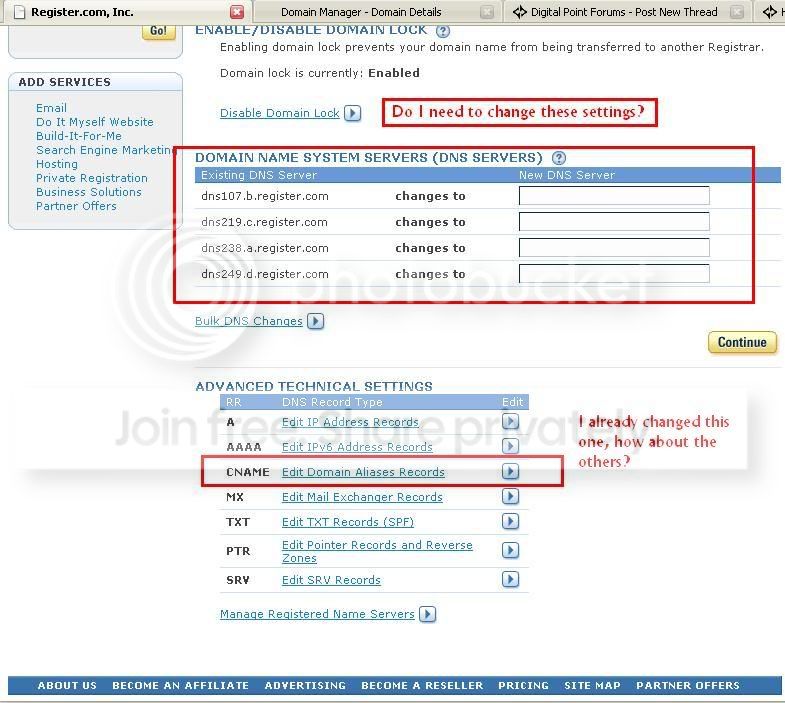Open the Bulk DNS Changes link
The height and width of the screenshot is (703, 785).
coord(249,321)
